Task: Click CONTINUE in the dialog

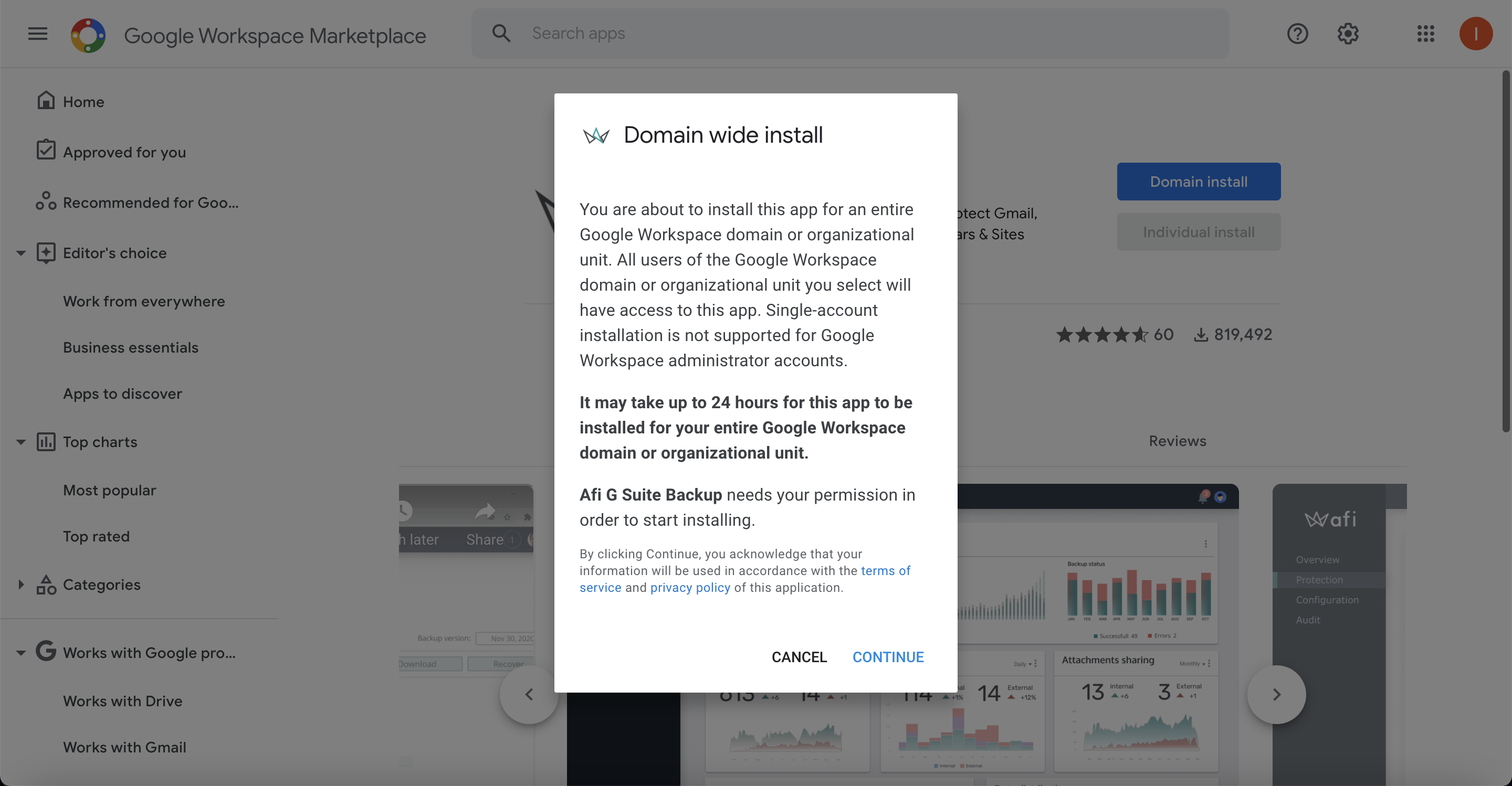Action: click(887, 656)
